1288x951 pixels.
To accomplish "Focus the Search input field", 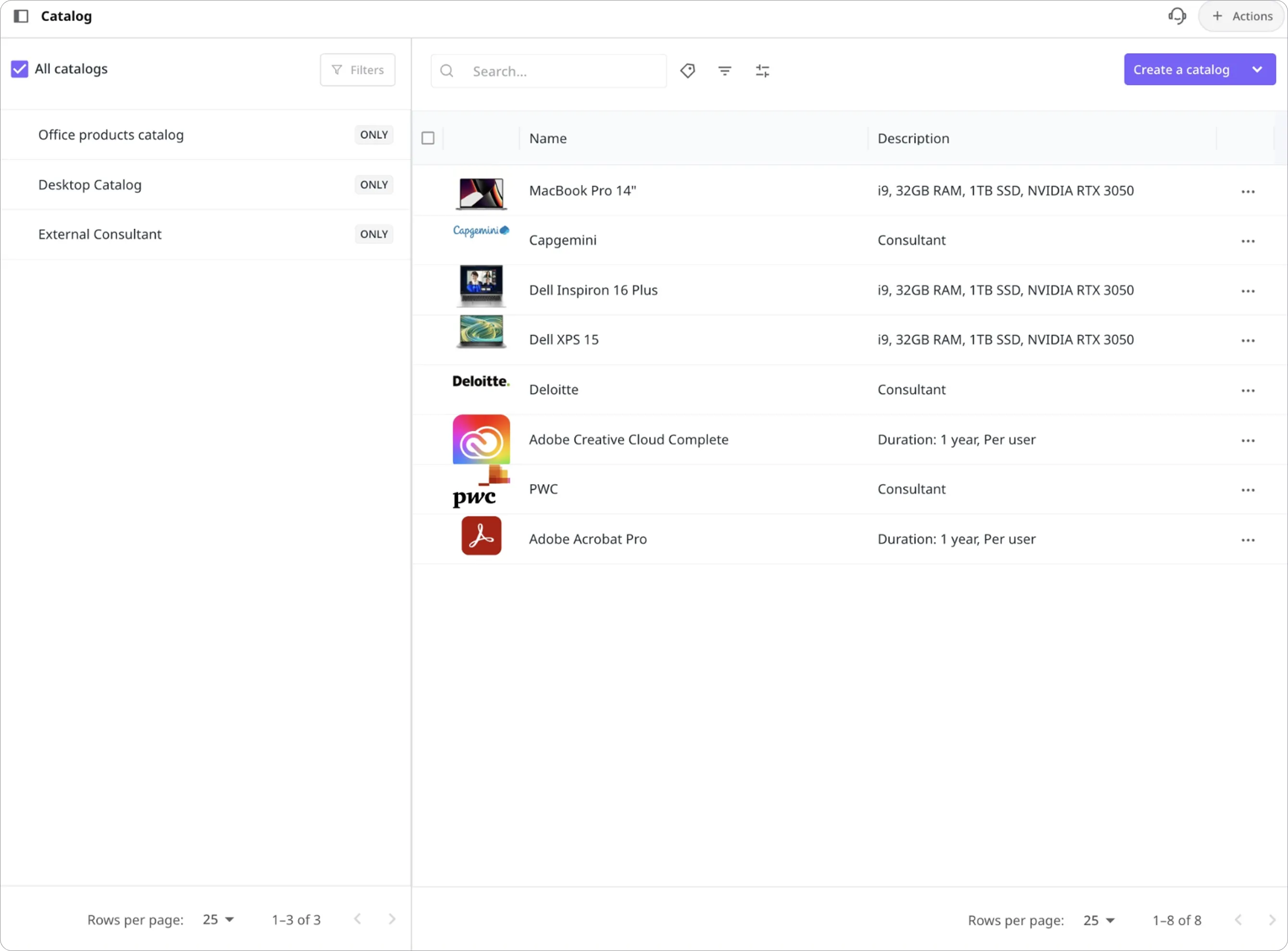I will click(549, 72).
